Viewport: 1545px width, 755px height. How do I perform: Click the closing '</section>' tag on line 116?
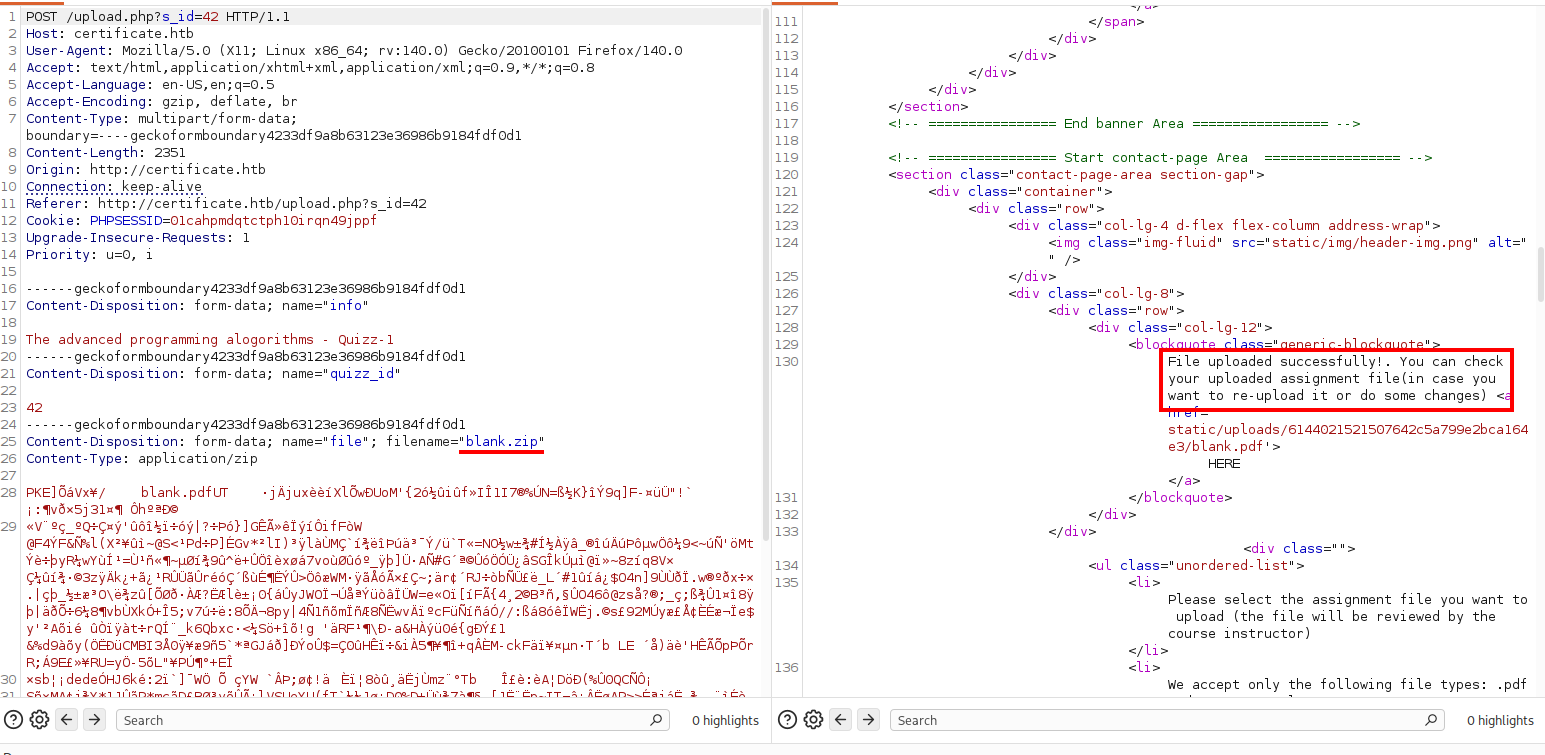pos(928,107)
